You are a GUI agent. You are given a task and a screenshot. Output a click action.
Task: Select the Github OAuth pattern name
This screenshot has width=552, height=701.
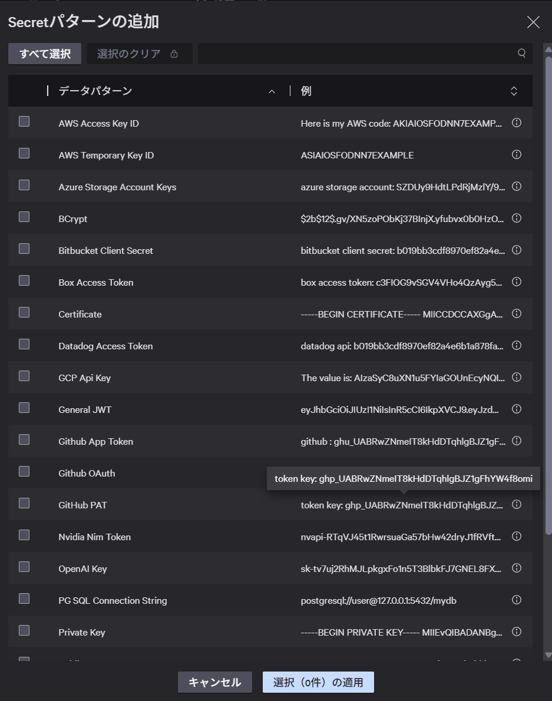87,473
